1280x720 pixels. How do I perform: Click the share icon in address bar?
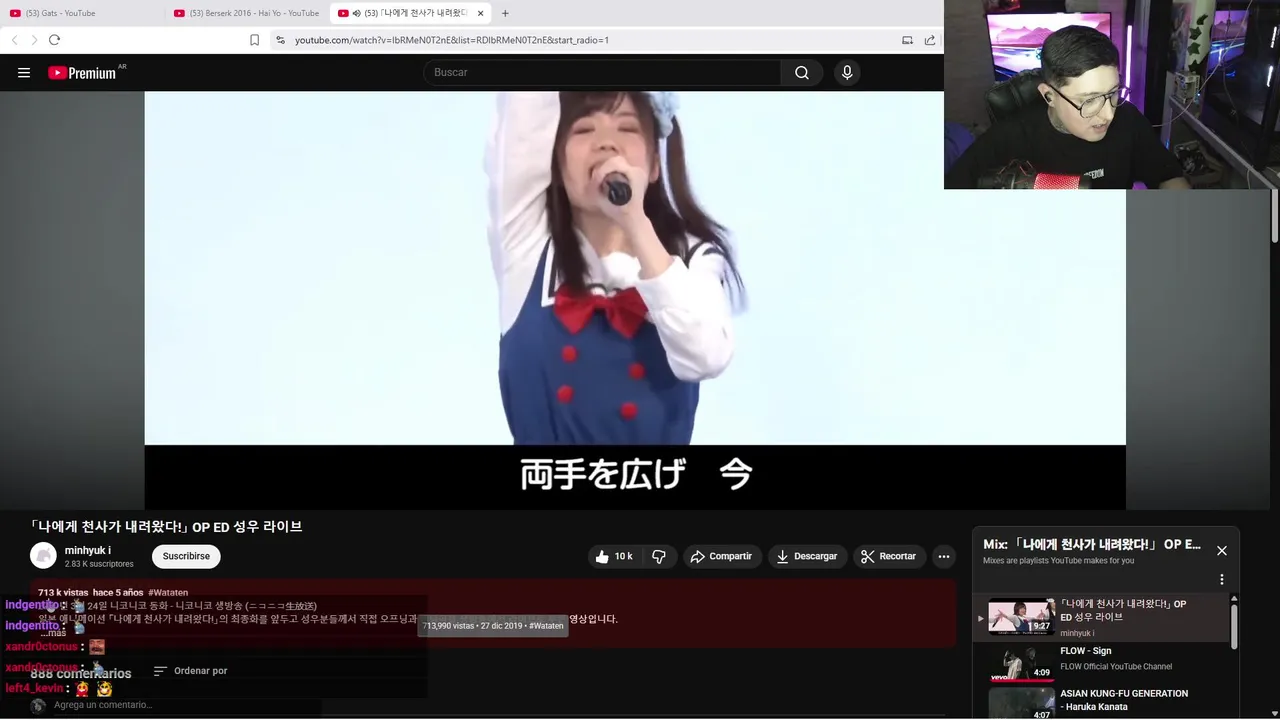pyautogui.click(x=930, y=40)
